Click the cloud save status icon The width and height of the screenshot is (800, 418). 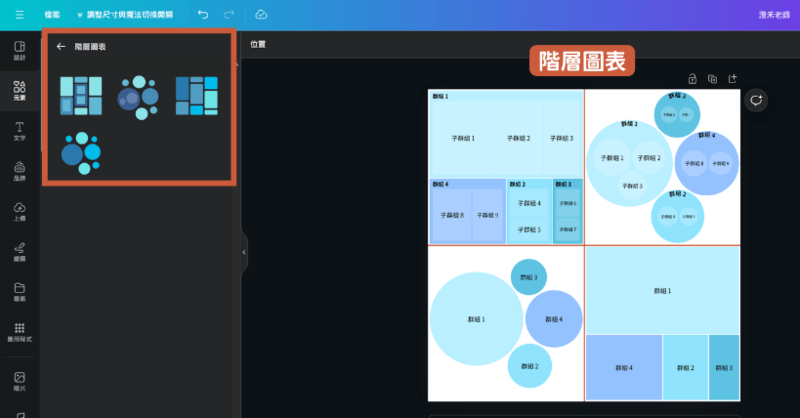[x=261, y=15]
